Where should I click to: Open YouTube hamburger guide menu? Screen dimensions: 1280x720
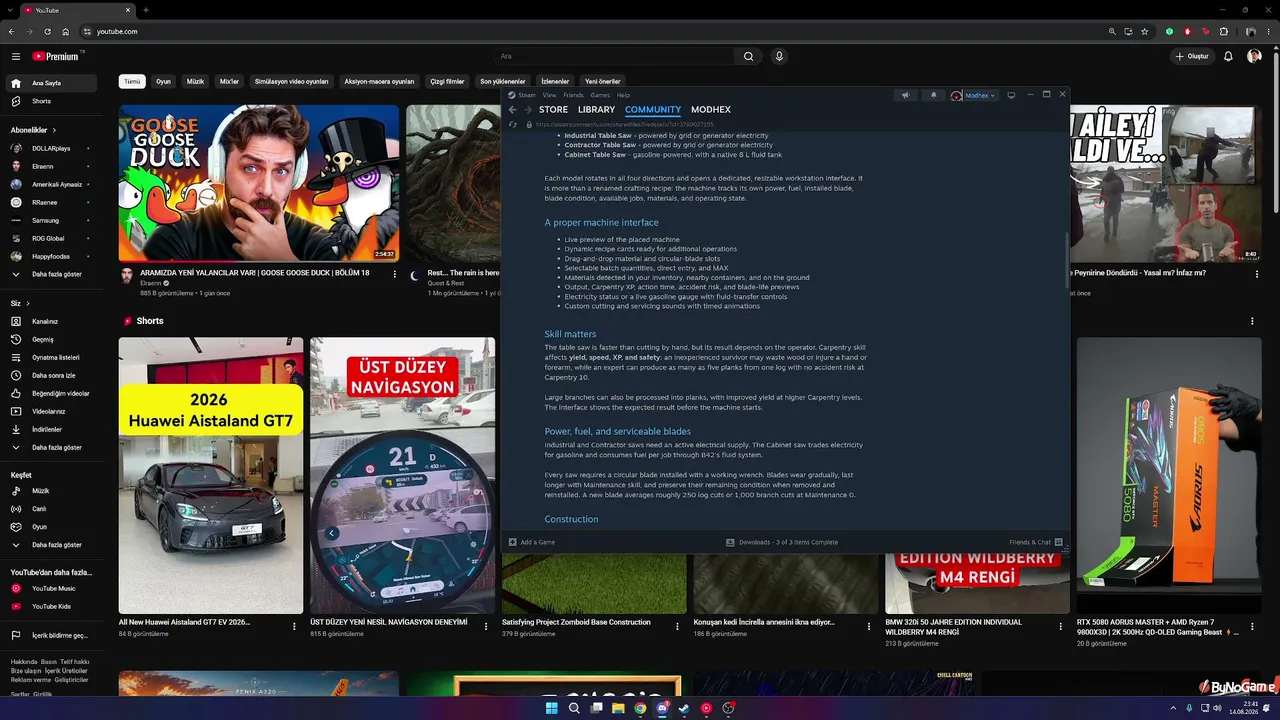tap(16, 57)
